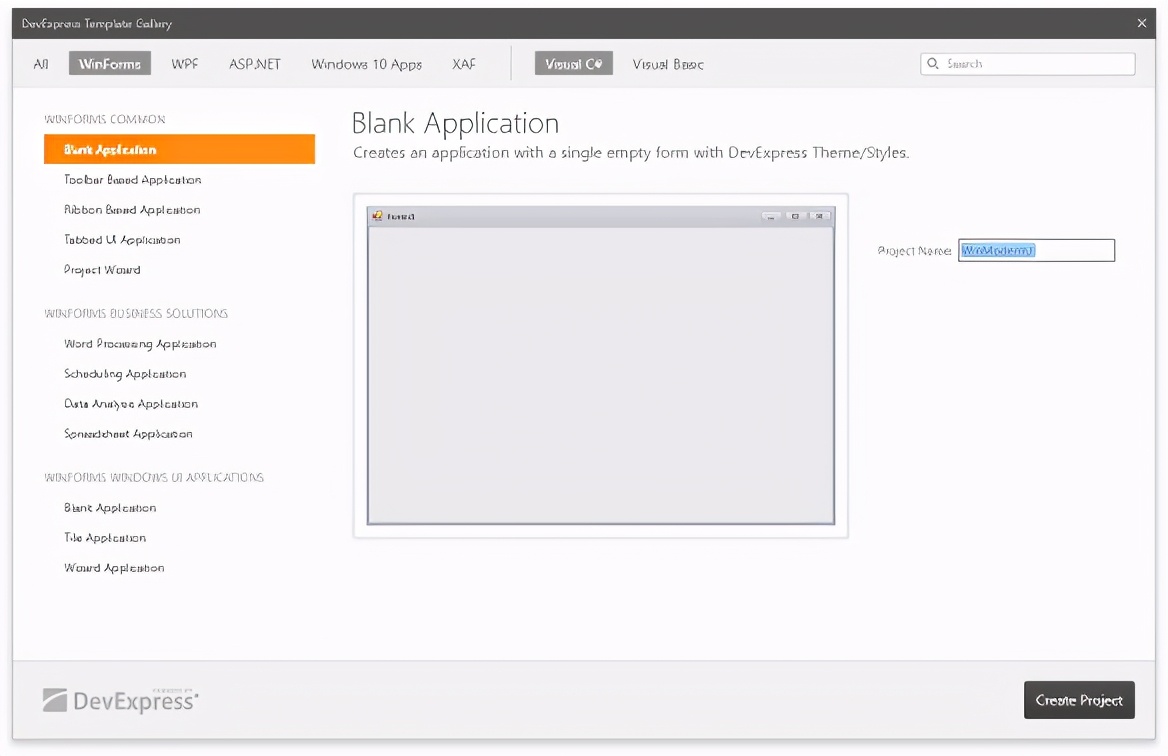Click the WinForms Business Solutions header
Screen dimensions: 1168x756
(136, 314)
